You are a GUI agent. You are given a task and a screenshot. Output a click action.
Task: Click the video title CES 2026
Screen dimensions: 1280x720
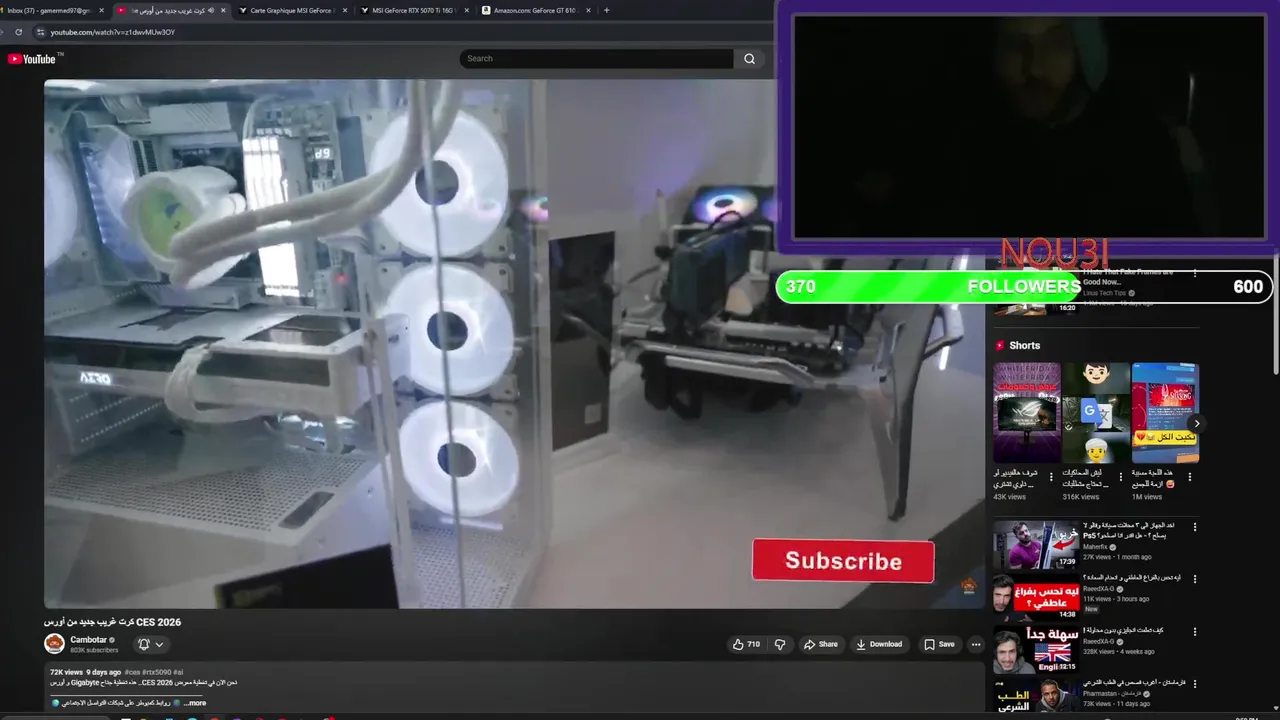tap(112, 622)
